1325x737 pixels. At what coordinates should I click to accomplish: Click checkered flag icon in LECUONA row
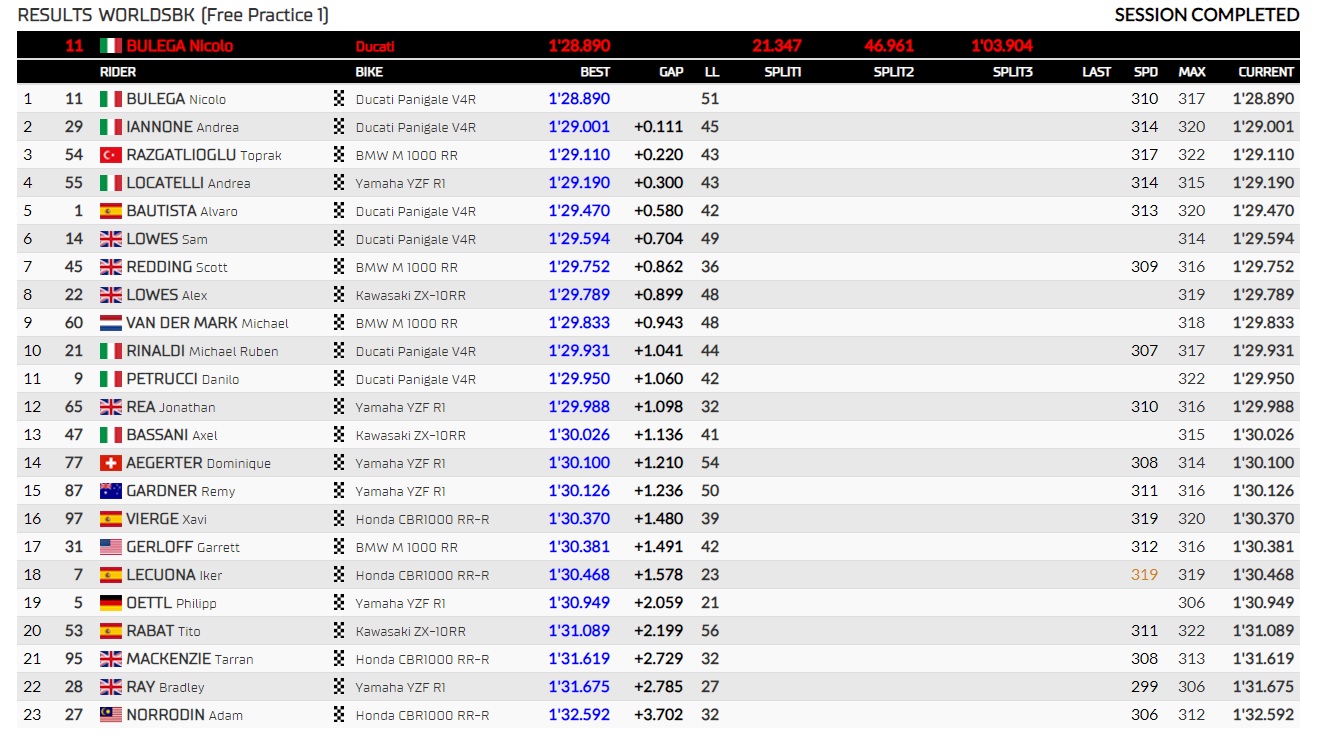coord(339,575)
